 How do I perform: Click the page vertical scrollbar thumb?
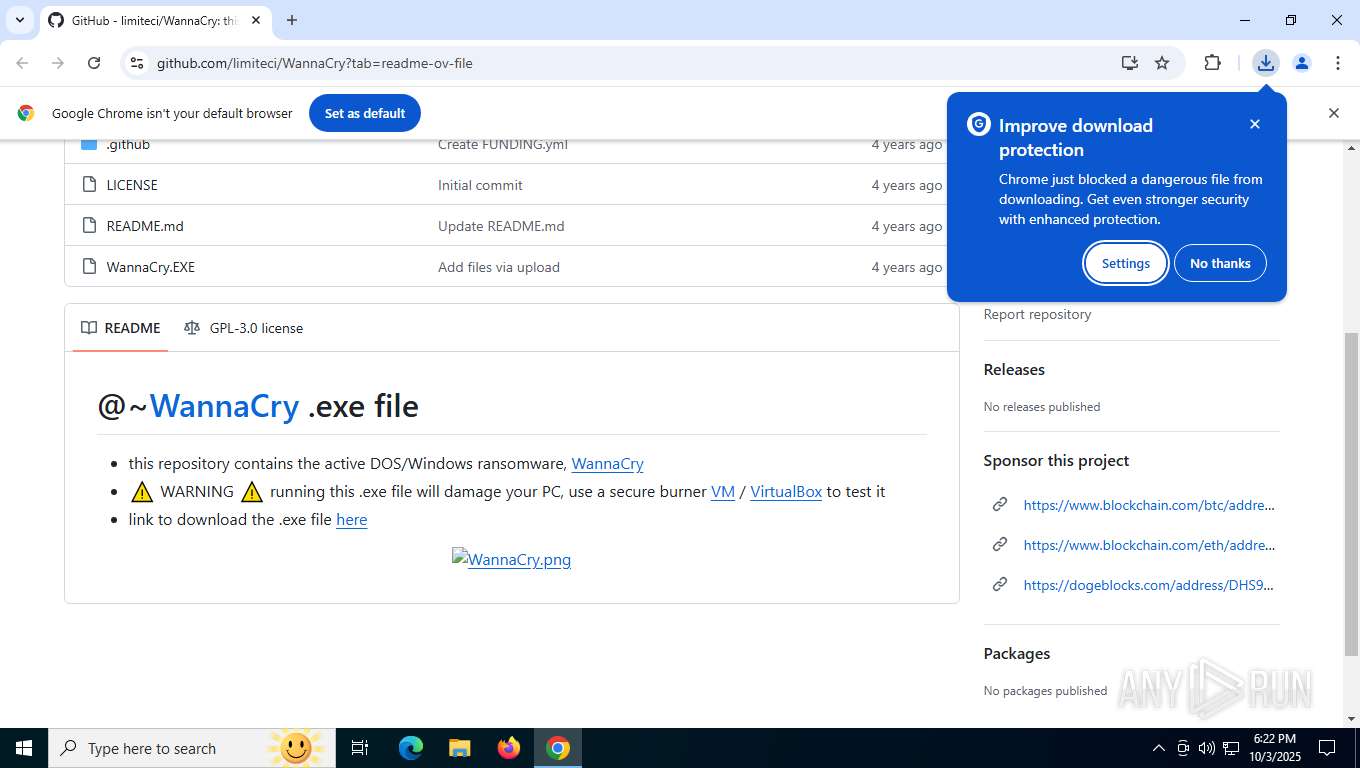coord(1351,494)
